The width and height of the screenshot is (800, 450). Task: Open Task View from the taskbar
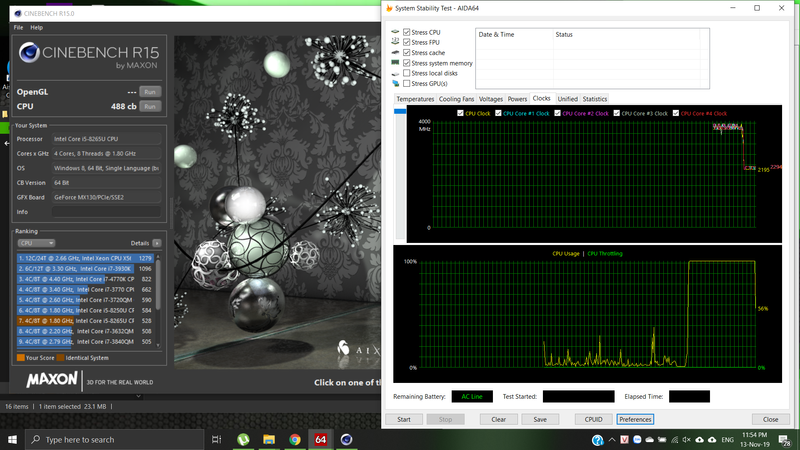click(x=216, y=439)
